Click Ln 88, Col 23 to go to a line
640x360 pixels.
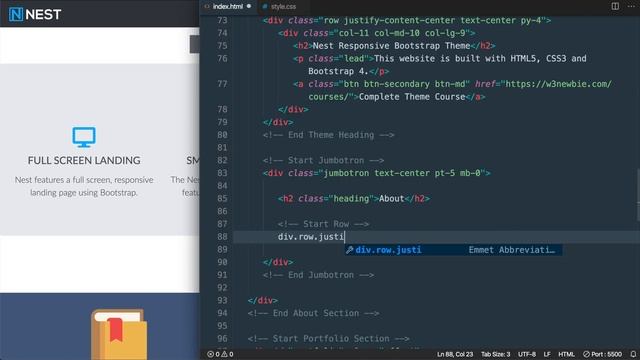455,354
